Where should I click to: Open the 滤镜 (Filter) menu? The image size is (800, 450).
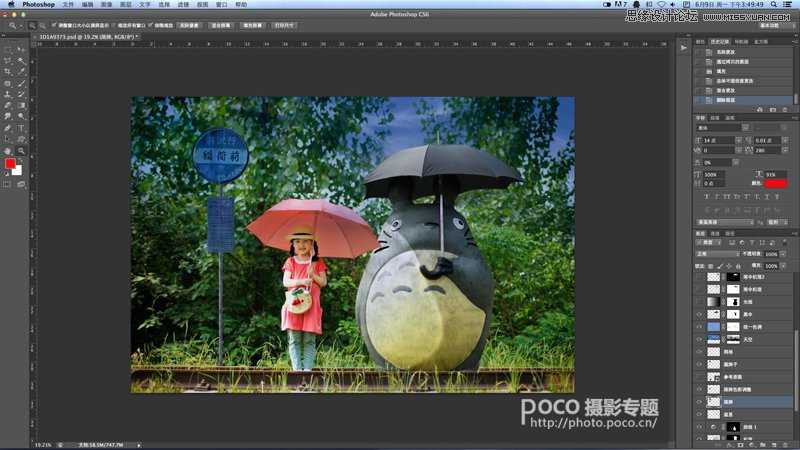click(183, 4)
